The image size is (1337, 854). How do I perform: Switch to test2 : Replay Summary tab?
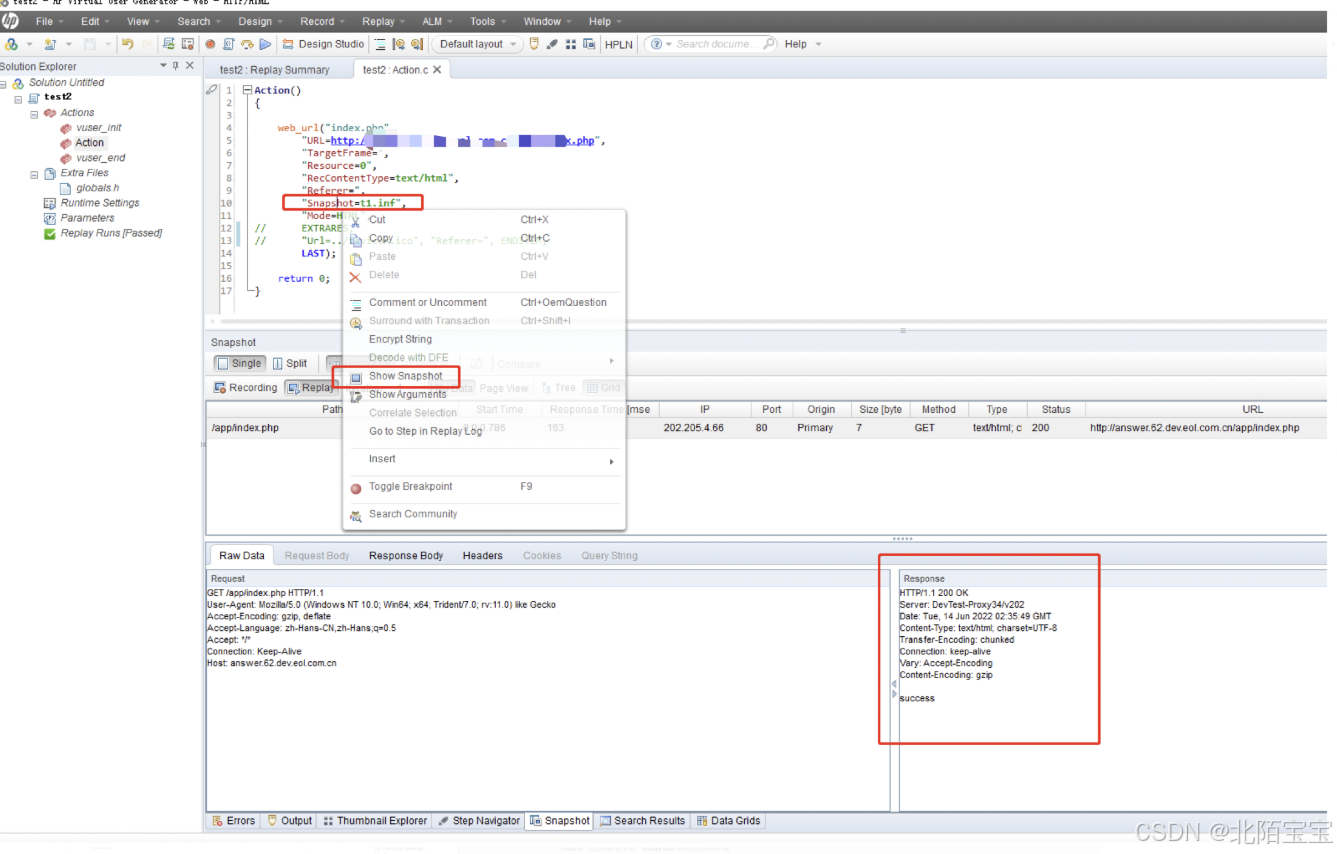coord(275,70)
